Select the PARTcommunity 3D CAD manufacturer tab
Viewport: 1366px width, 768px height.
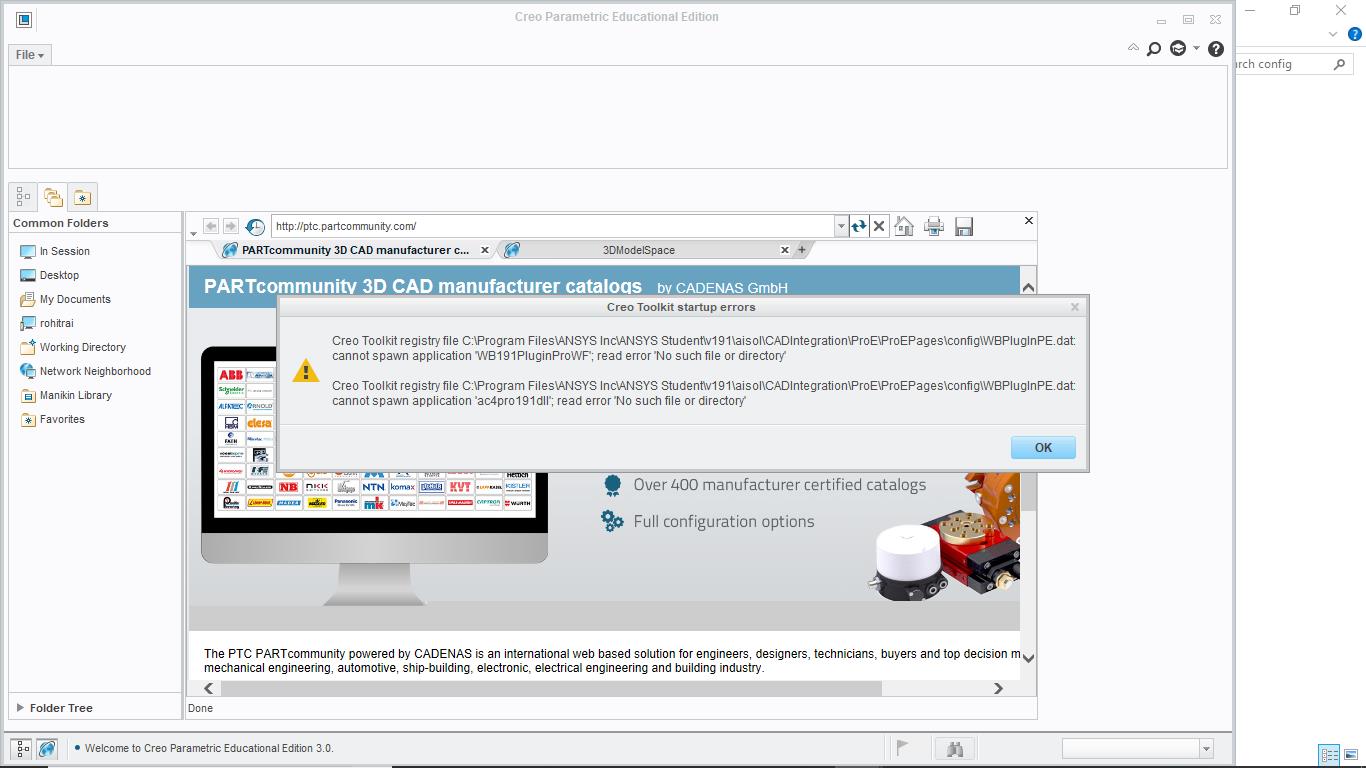pyautogui.click(x=350, y=250)
